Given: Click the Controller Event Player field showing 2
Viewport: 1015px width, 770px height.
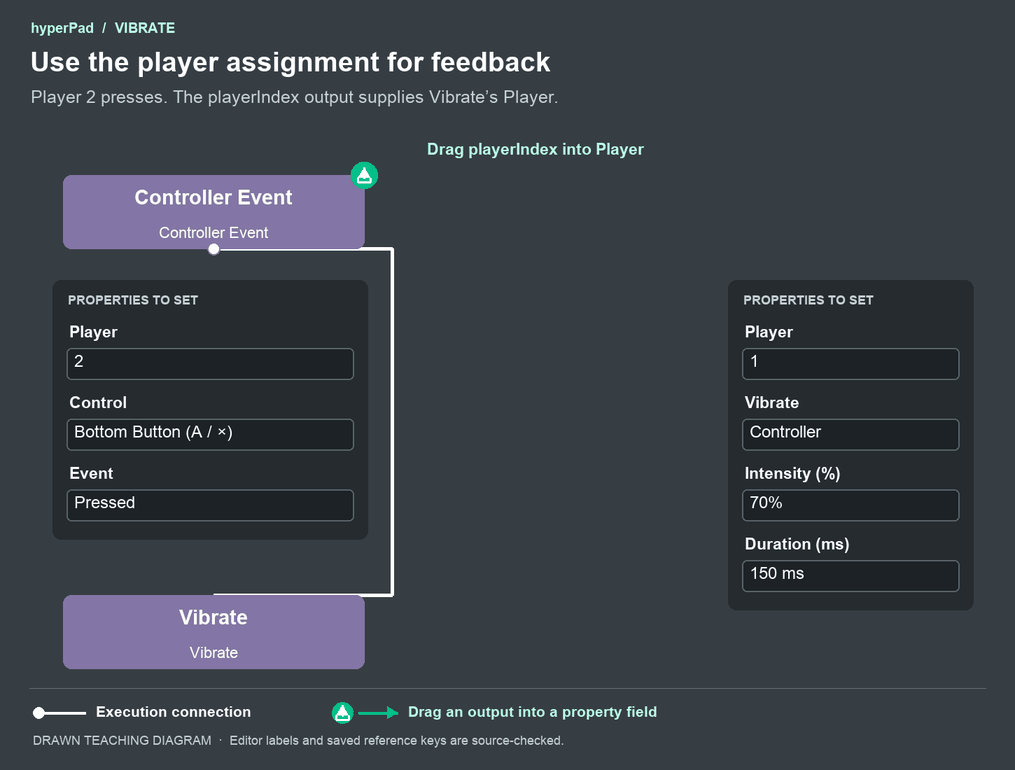Looking at the screenshot, I should 210,364.
